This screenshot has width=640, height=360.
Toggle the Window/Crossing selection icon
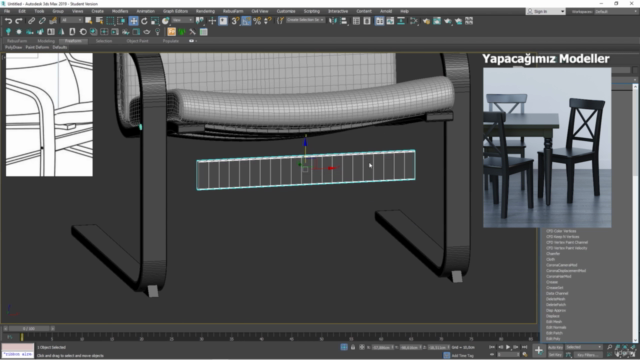pos(121,21)
